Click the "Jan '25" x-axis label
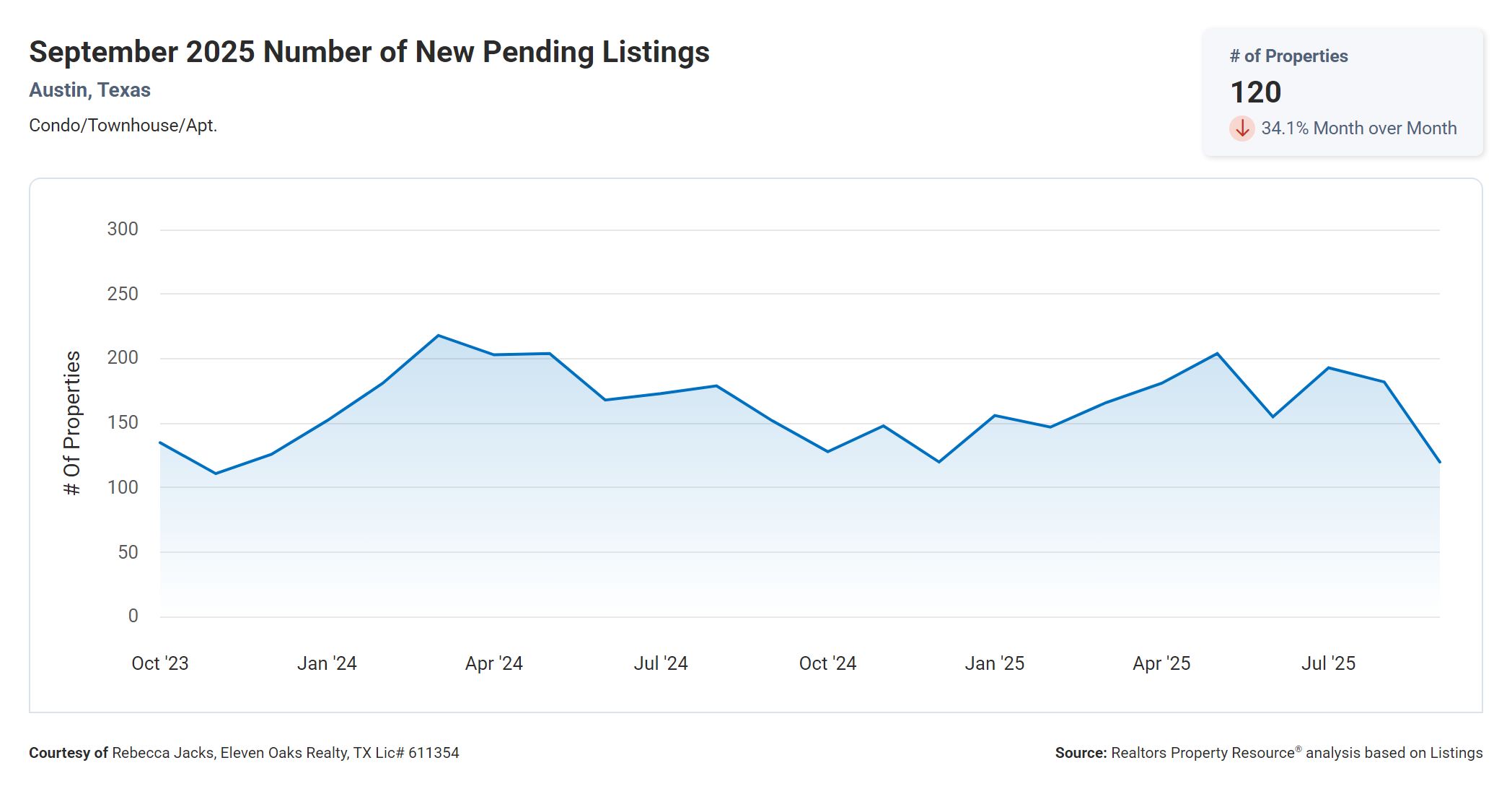This screenshot has width=1512, height=794. [994, 663]
